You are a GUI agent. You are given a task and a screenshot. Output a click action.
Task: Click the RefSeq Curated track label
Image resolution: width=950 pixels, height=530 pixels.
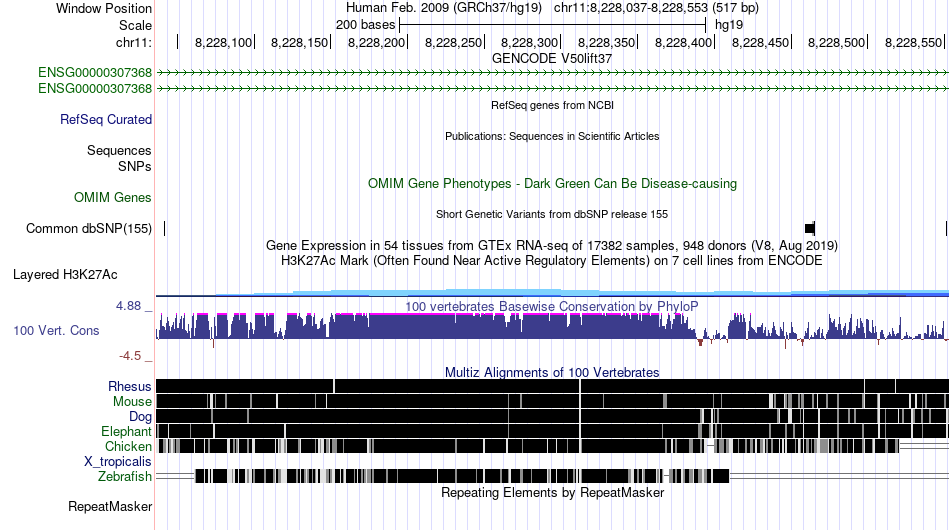pos(106,119)
